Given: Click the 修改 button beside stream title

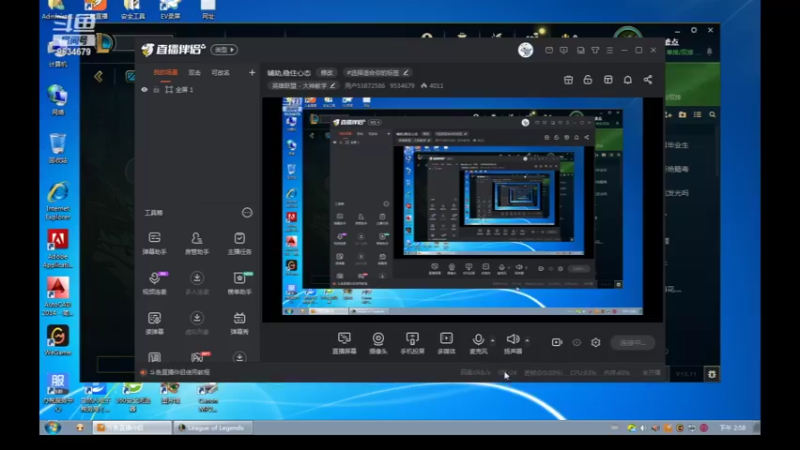Looking at the screenshot, I should [x=327, y=73].
